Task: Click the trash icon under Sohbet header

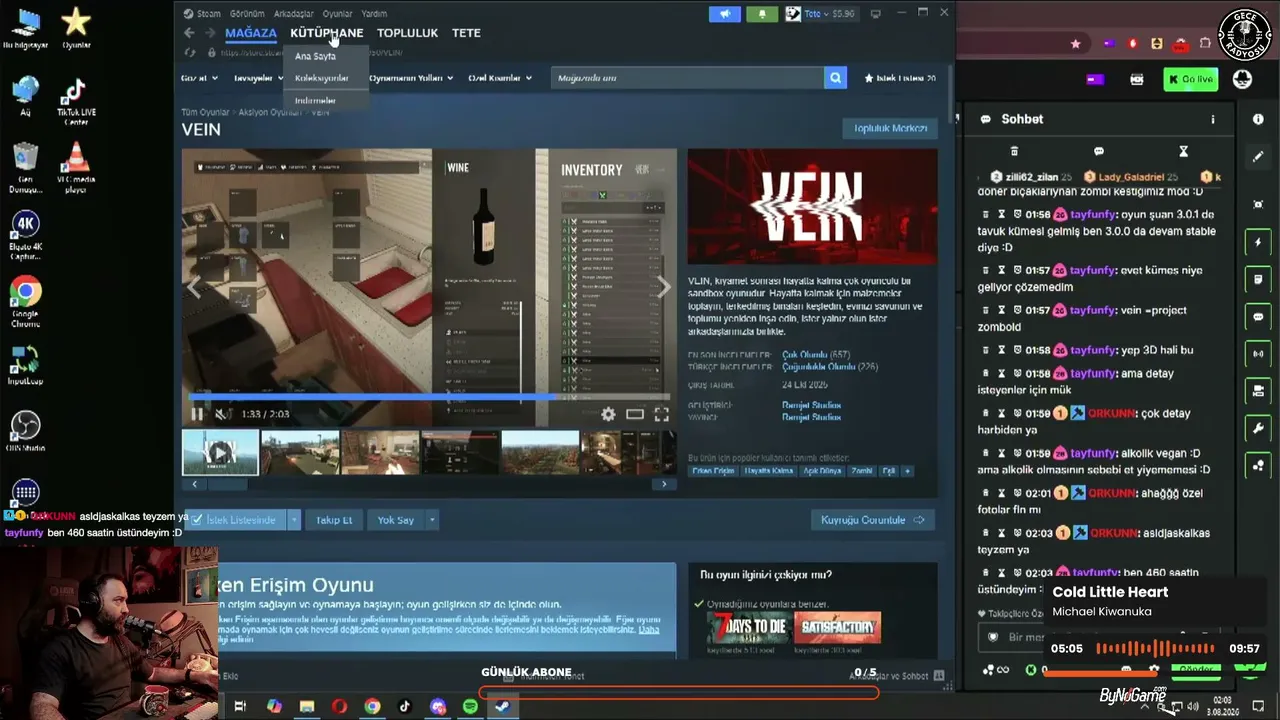Action: click(1014, 151)
